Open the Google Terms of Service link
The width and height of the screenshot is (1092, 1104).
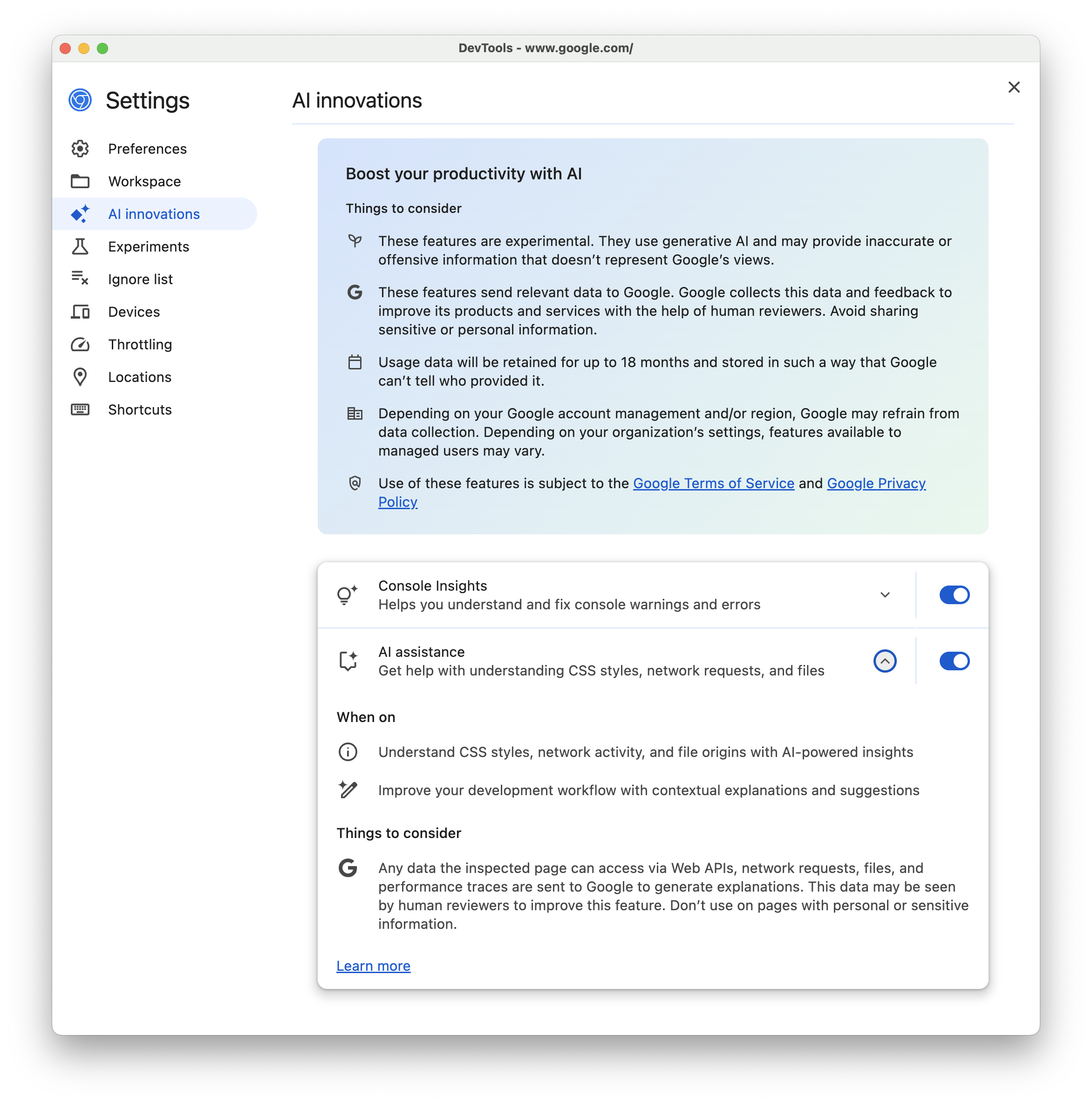pyautogui.click(x=714, y=483)
